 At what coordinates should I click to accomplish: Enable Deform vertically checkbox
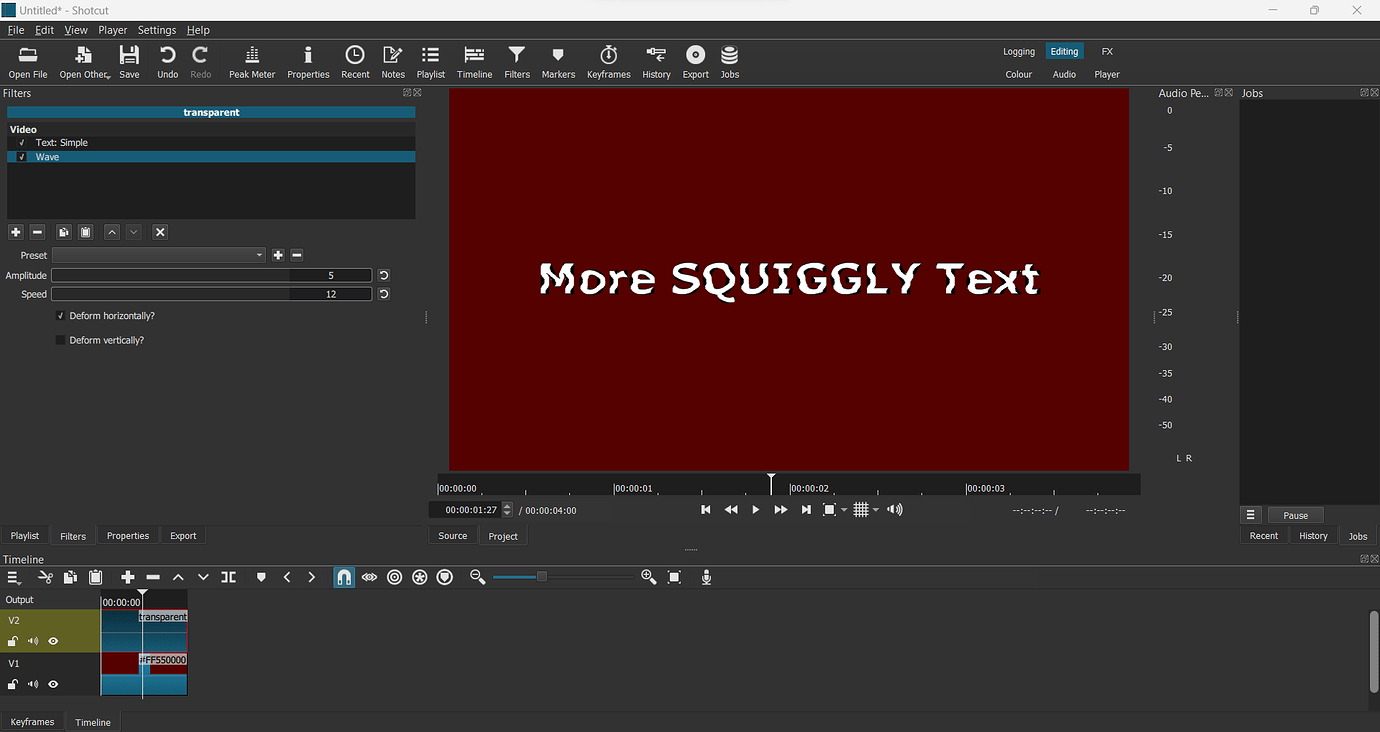tap(60, 339)
